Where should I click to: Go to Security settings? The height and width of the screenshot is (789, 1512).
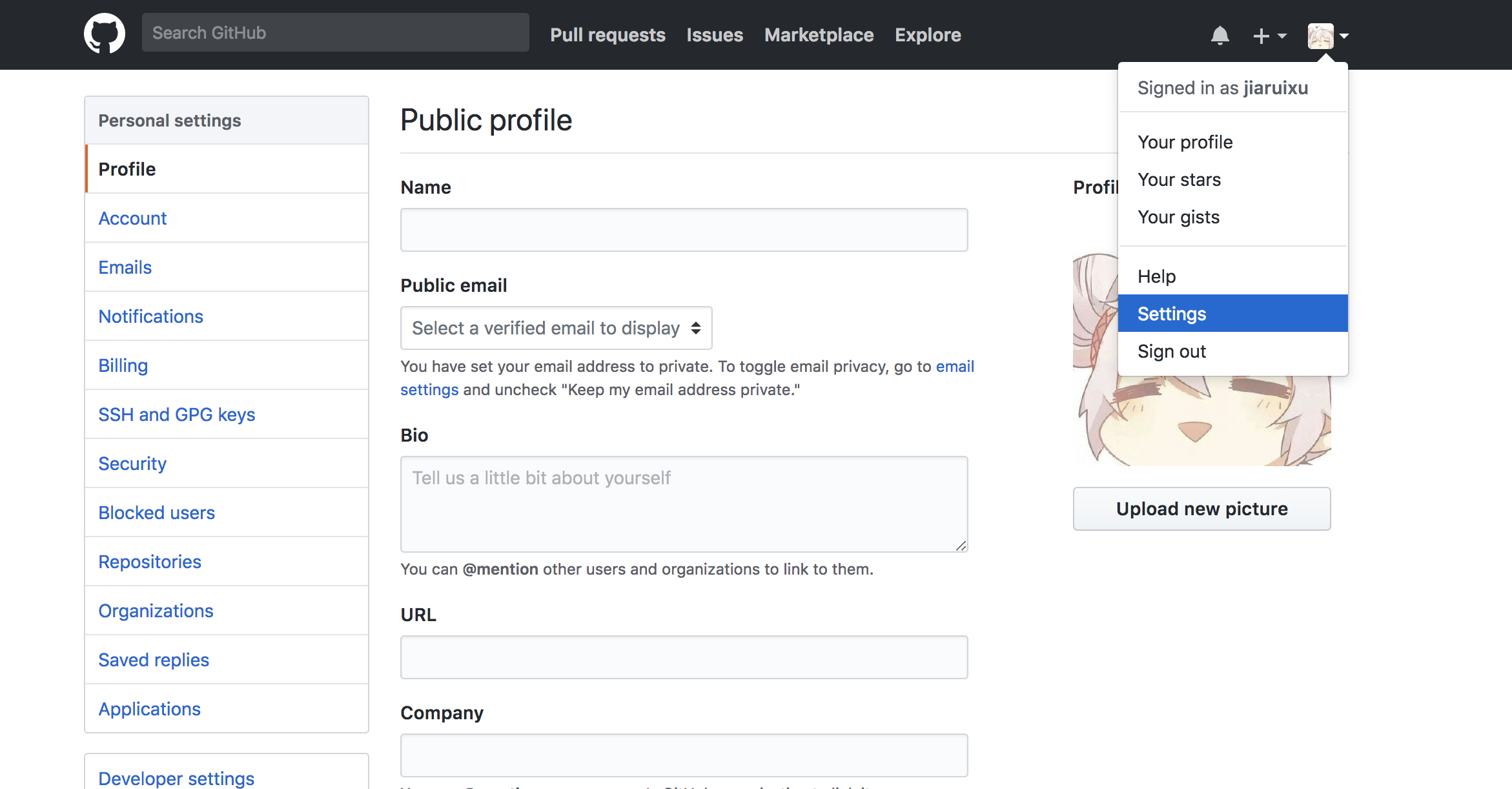[227, 464]
